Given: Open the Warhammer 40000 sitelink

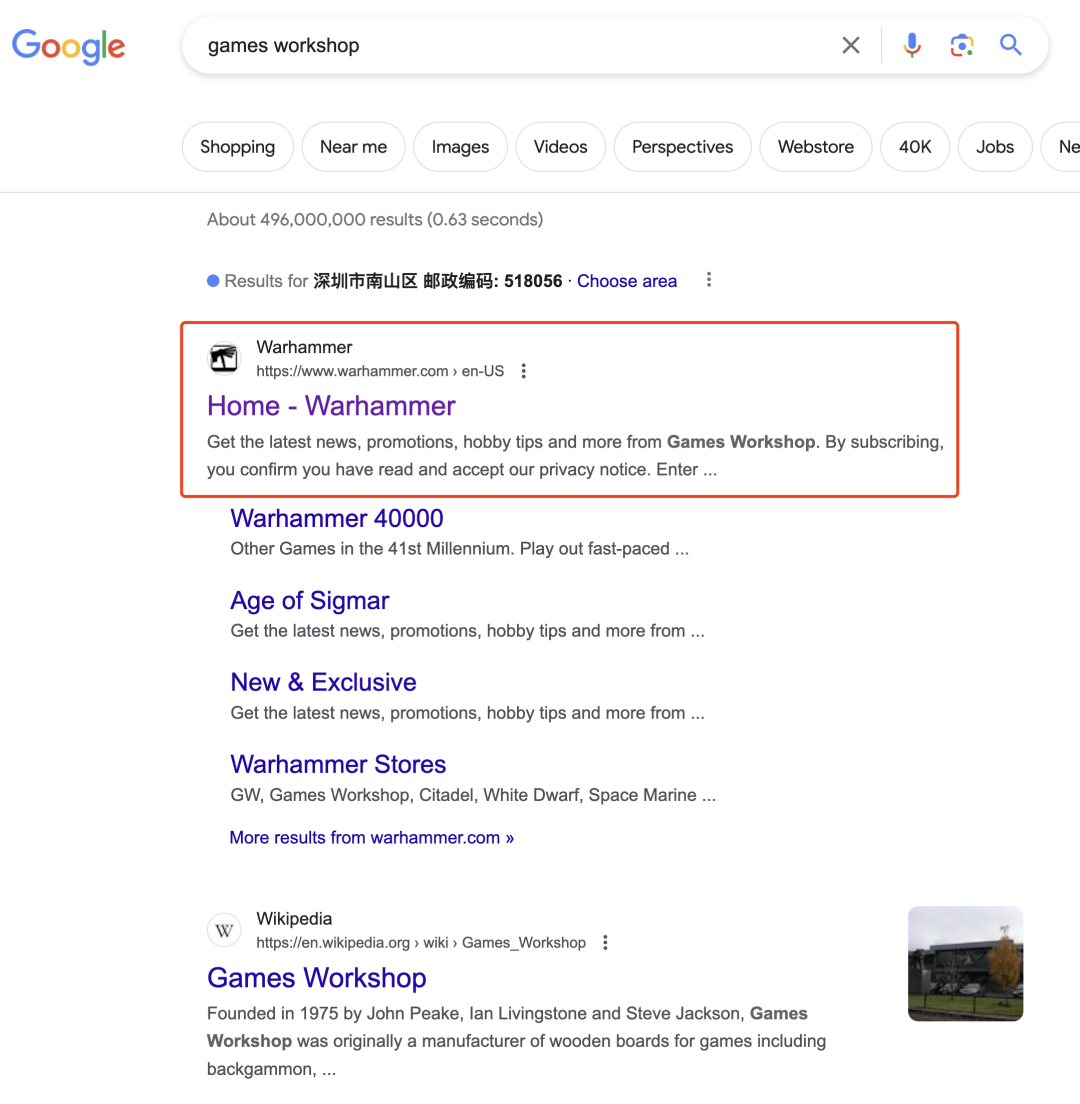Looking at the screenshot, I should click(x=337, y=518).
